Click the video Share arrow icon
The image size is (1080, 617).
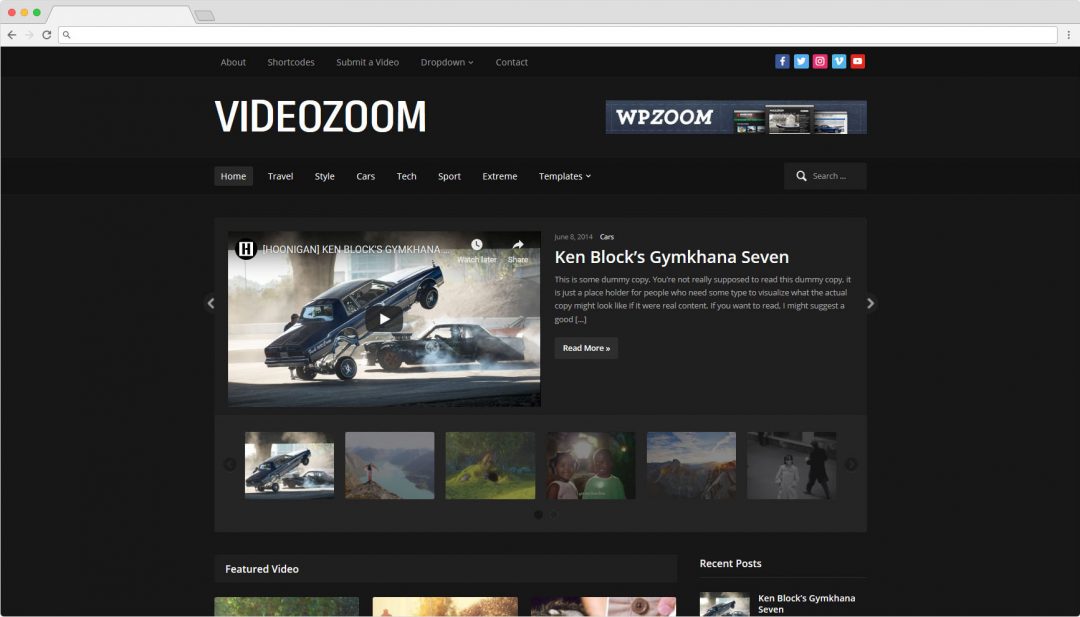[518, 246]
